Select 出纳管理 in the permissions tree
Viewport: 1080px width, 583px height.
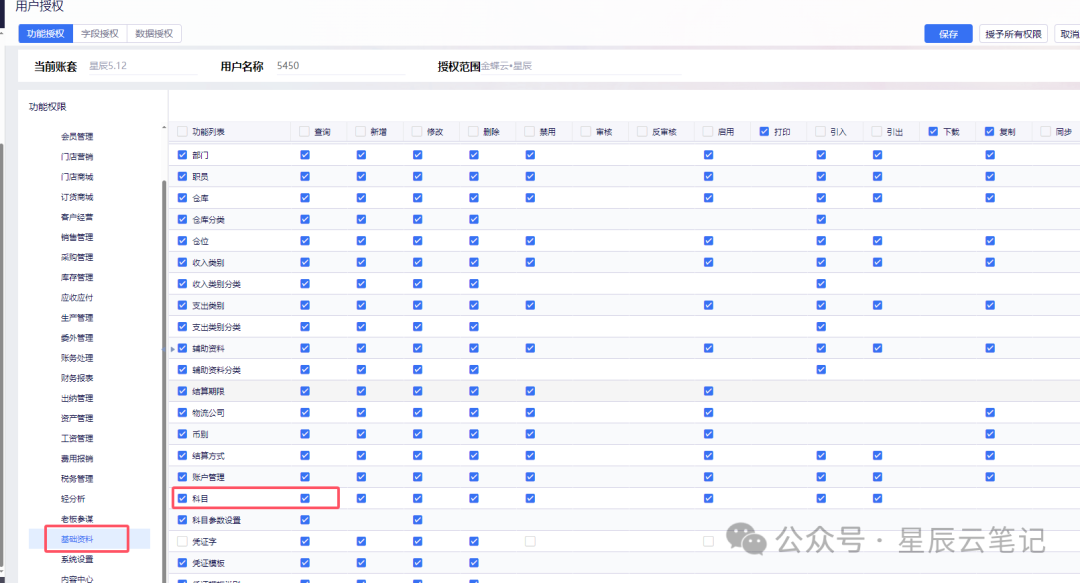(x=77, y=398)
